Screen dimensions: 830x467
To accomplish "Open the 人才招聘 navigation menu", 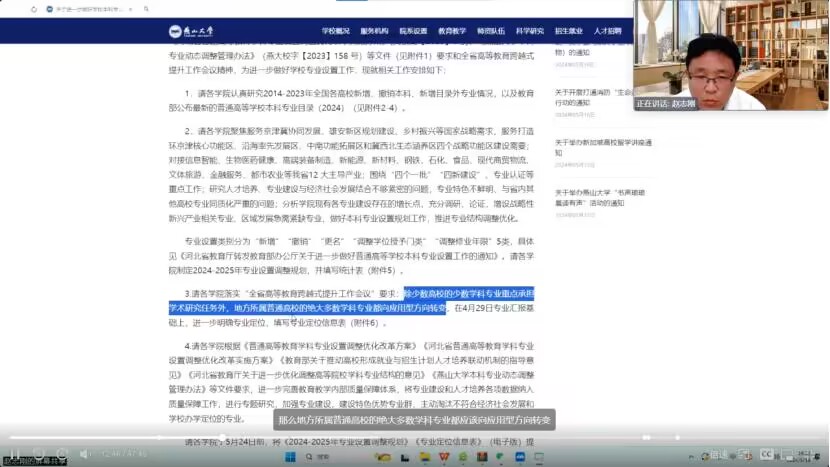I will coord(607,31).
